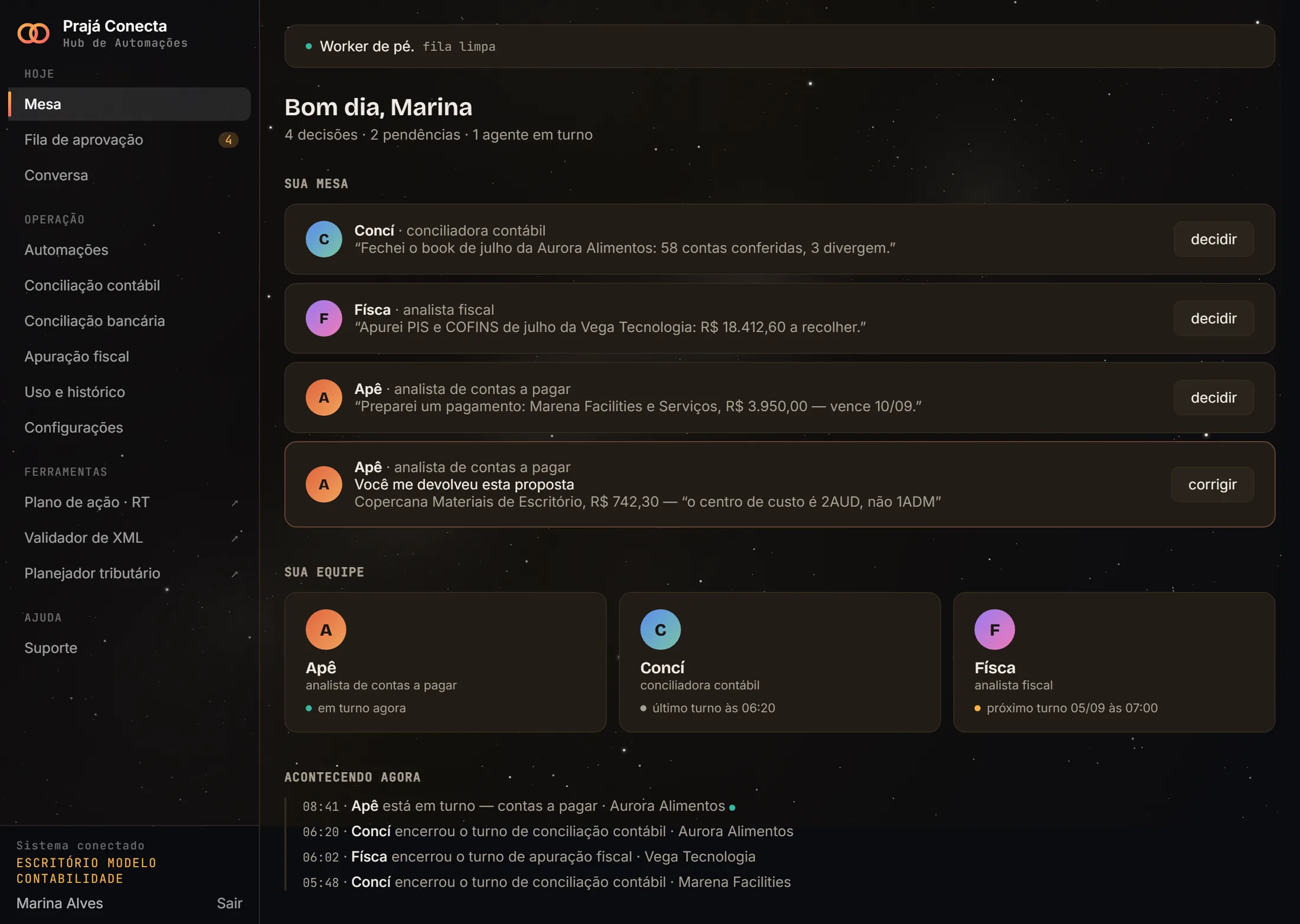
Task: Open Apê team card in Sua Equipe
Action: point(445,662)
